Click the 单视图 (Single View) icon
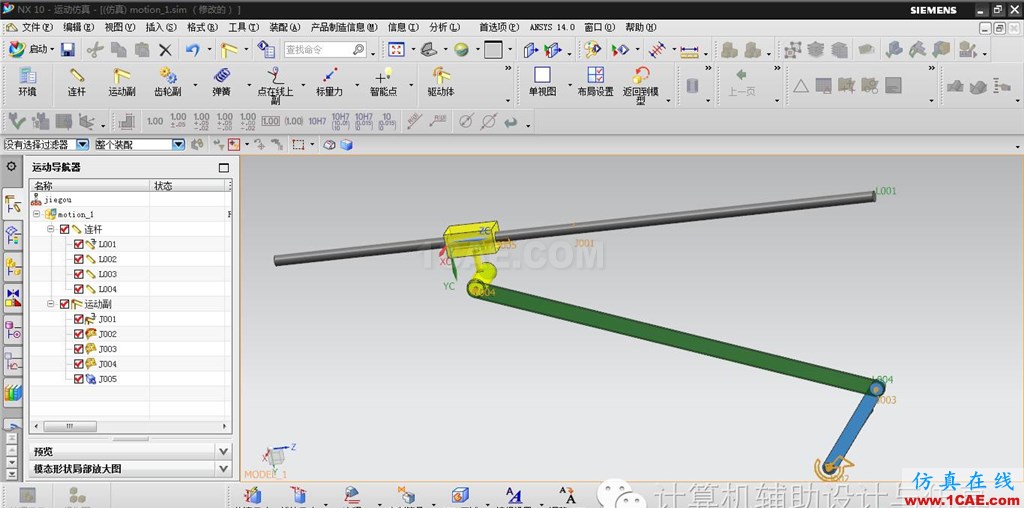 pos(542,82)
